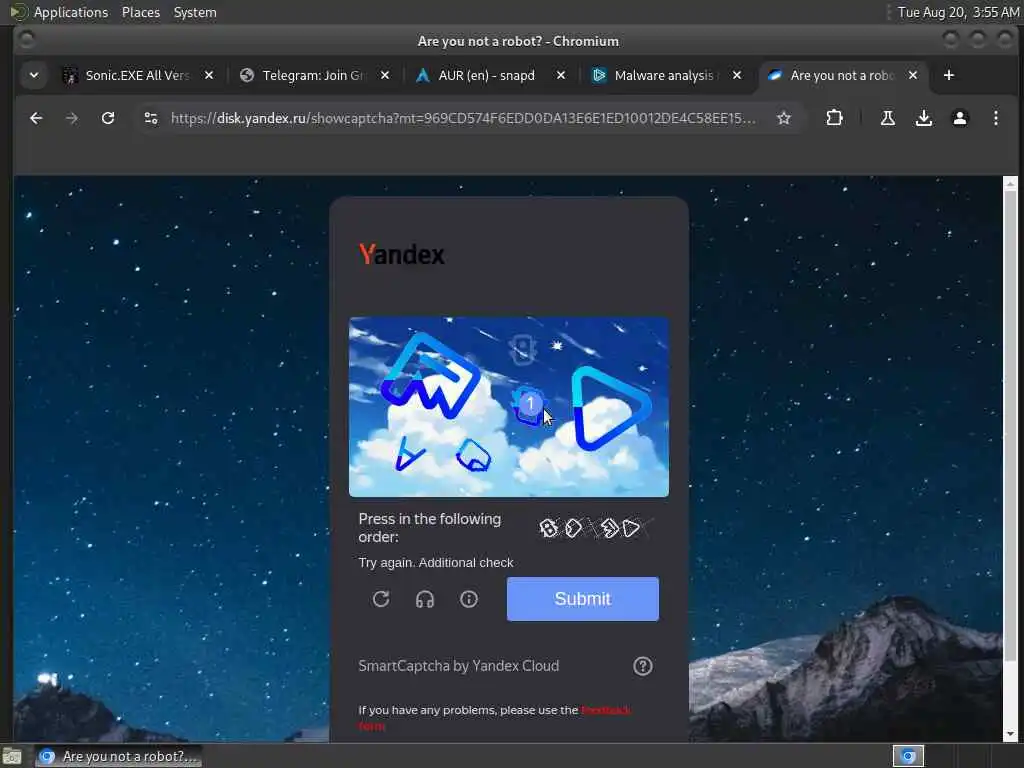1024x768 pixels.
Task: Click the small pentagon shape at the bottom of the captcha
Action: coord(474,455)
